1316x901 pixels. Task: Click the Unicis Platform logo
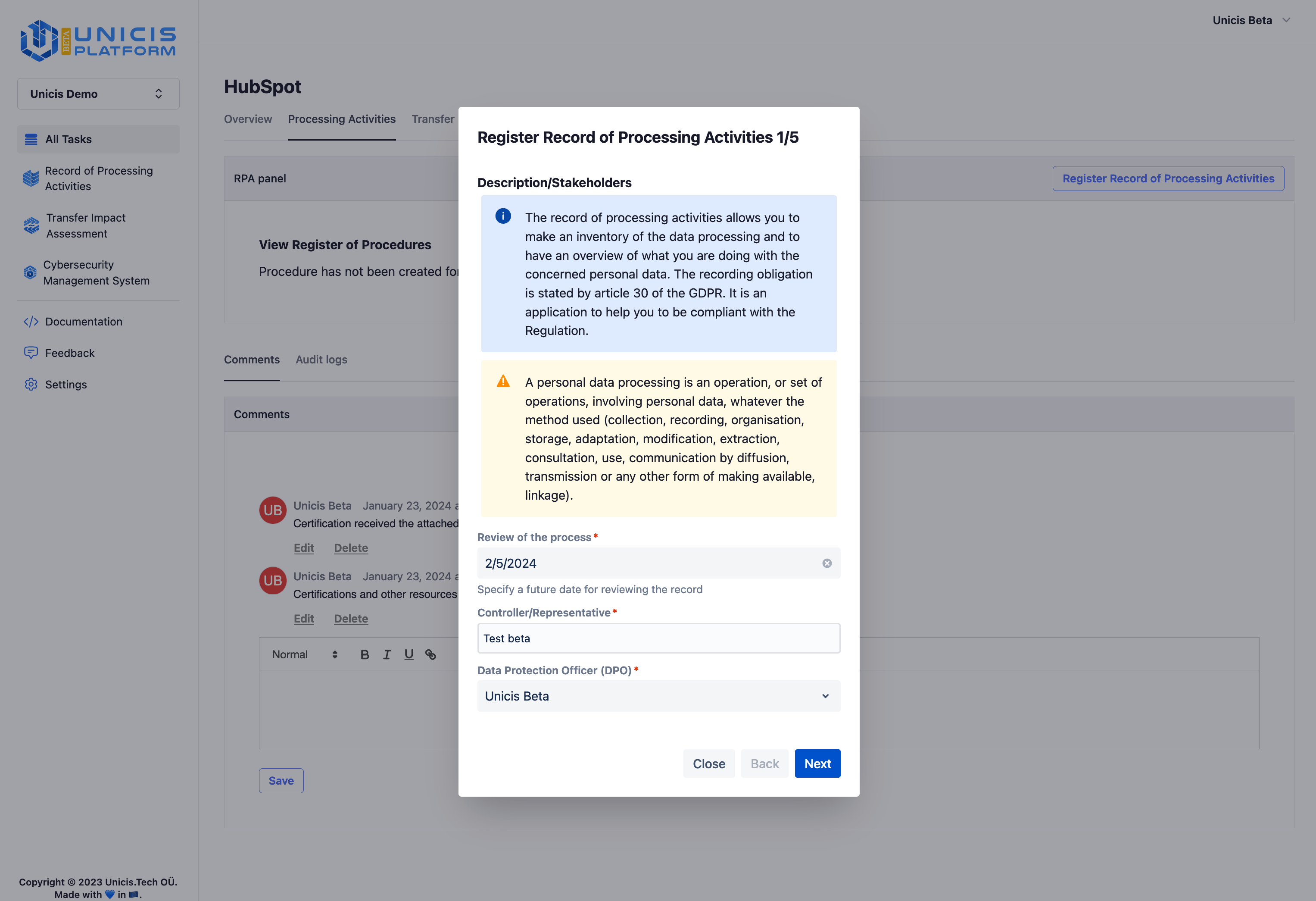coord(98,41)
